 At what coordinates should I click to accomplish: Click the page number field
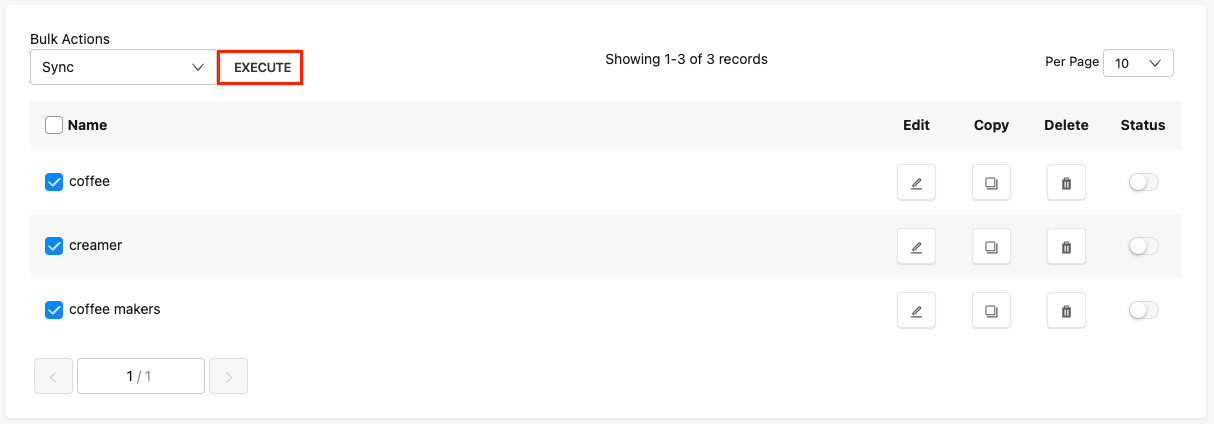pyautogui.click(x=141, y=376)
